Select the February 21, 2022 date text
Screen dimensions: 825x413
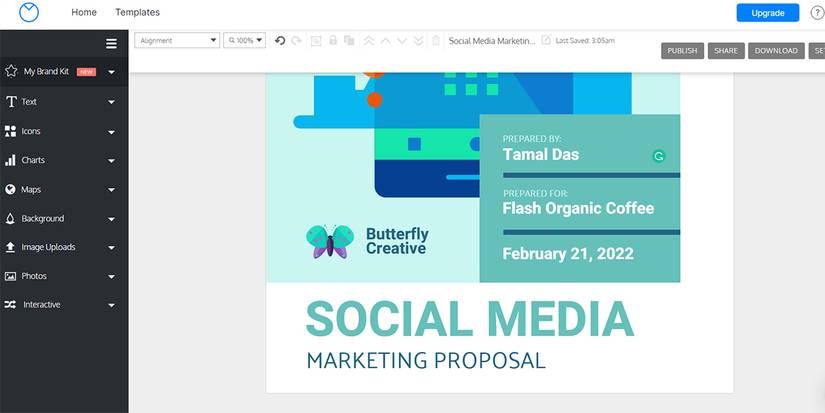tap(568, 254)
